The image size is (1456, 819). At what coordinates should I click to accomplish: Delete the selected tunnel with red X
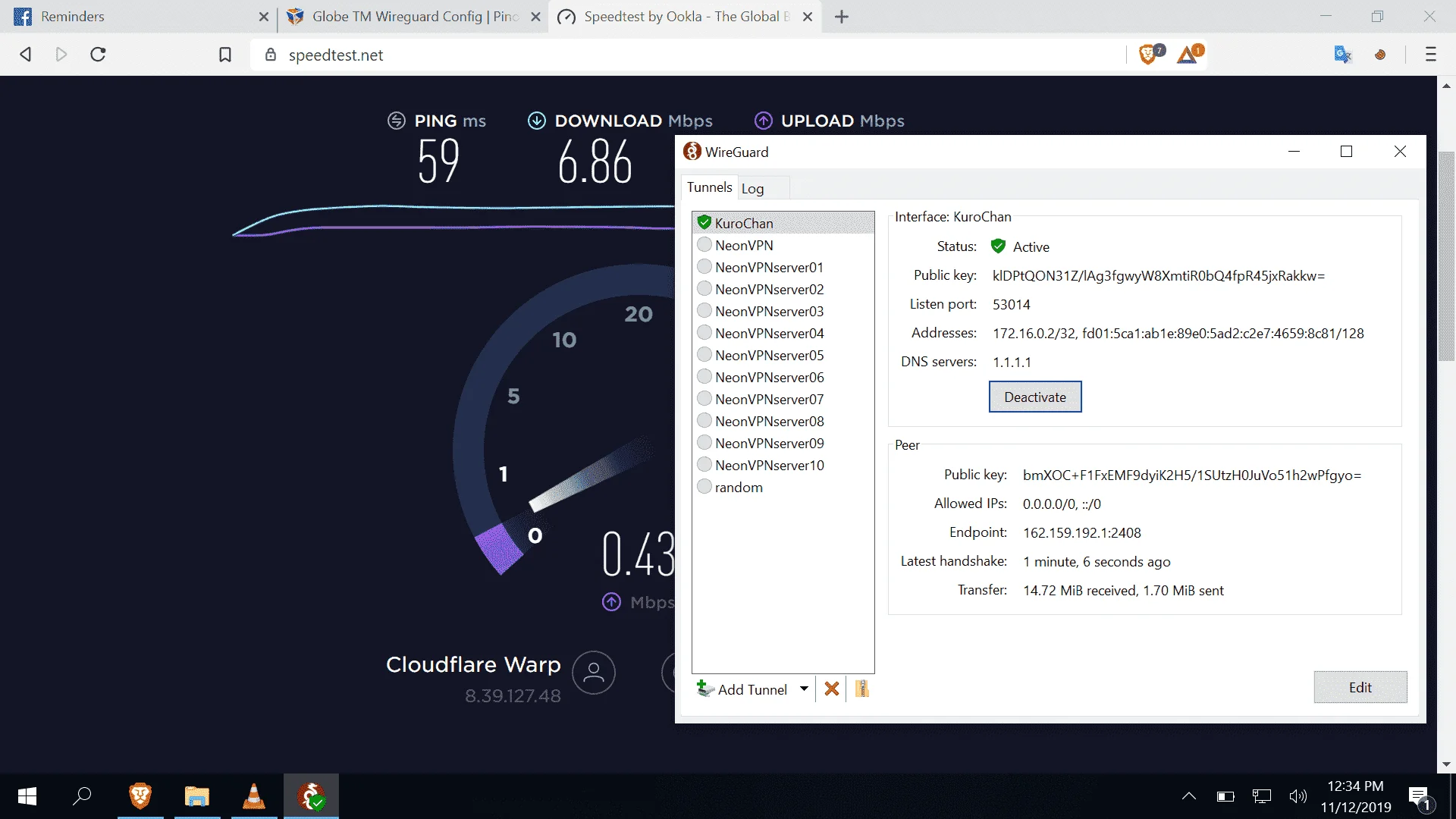(832, 689)
